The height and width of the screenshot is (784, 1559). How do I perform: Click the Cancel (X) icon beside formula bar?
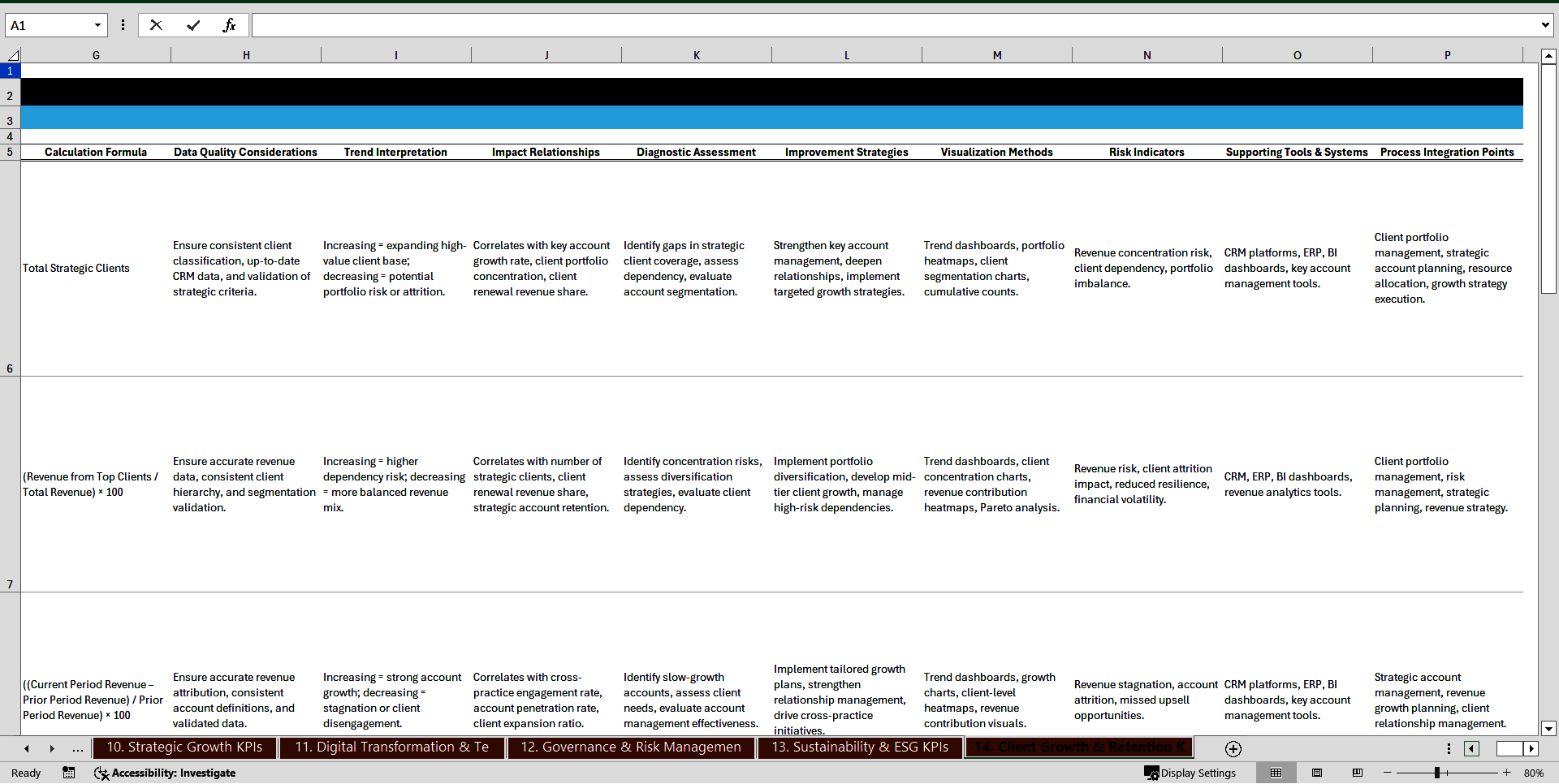tap(156, 25)
